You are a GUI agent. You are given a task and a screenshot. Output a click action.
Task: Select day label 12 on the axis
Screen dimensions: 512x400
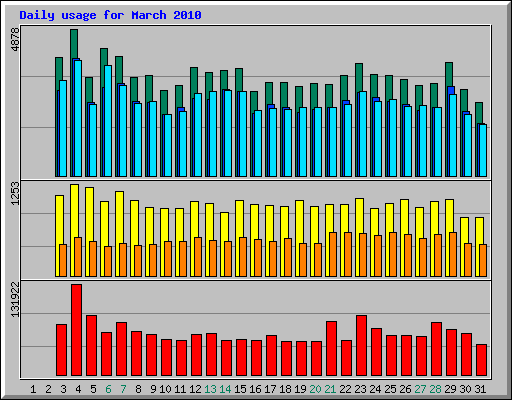[x=195, y=389]
